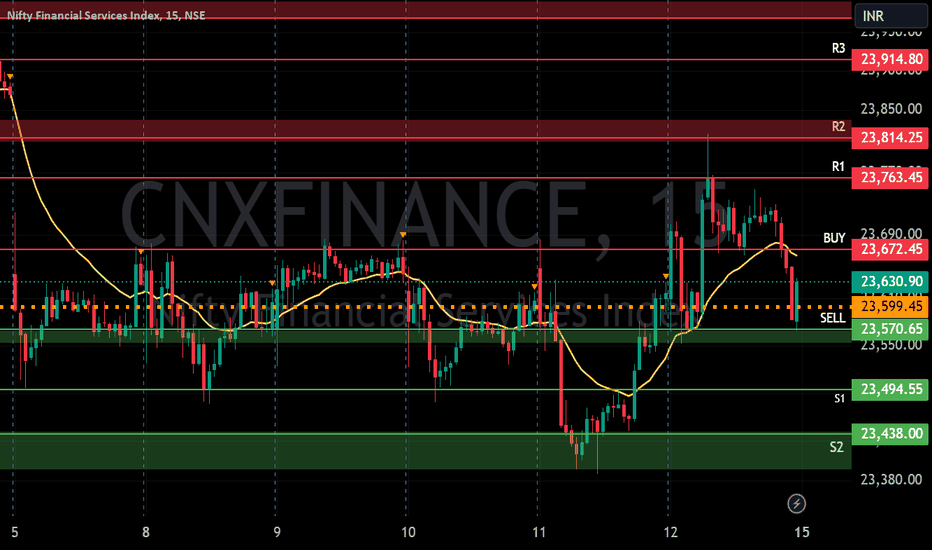Click the 23,690.00 price scale value
Image resolution: width=932 pixels, height=550 pixels.
(x=891, y=233)
